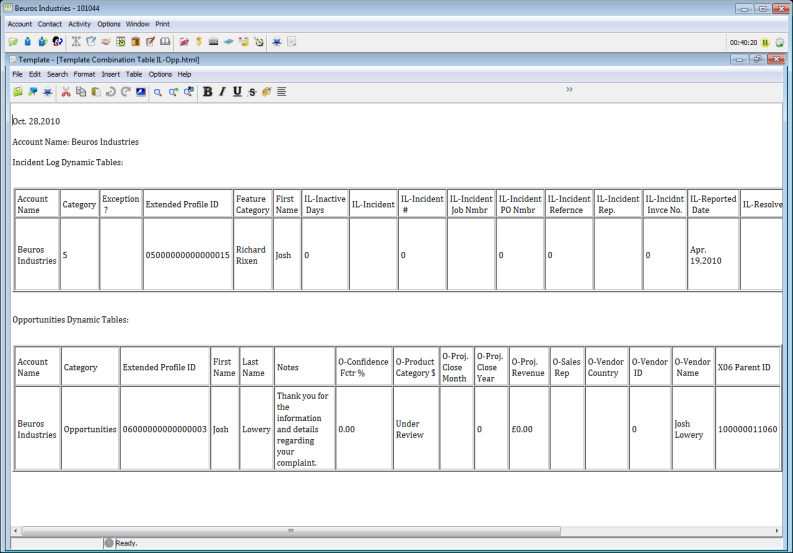Click the horizontal scrollbar left arrow
This screenshot has height=553, width=793.
[16, 531]
